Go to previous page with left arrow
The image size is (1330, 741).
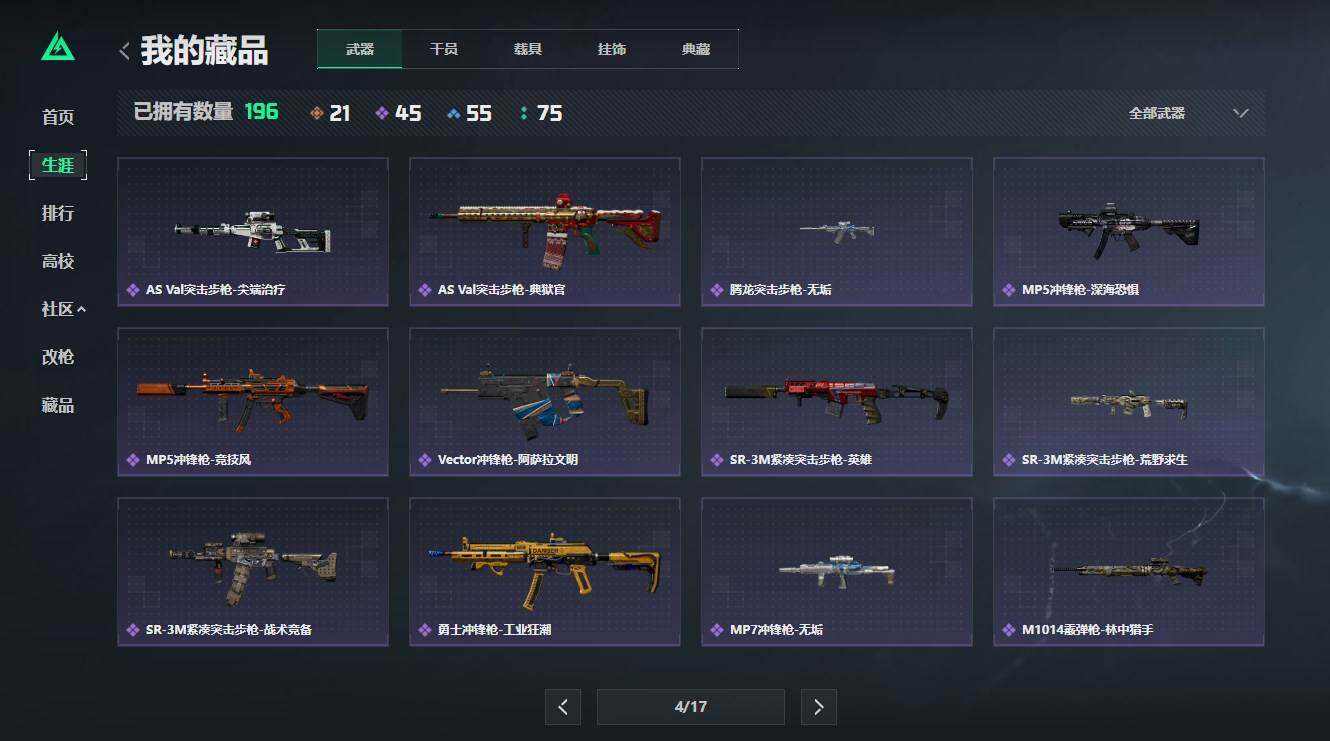pyautogui.click(x=563, y=707)
